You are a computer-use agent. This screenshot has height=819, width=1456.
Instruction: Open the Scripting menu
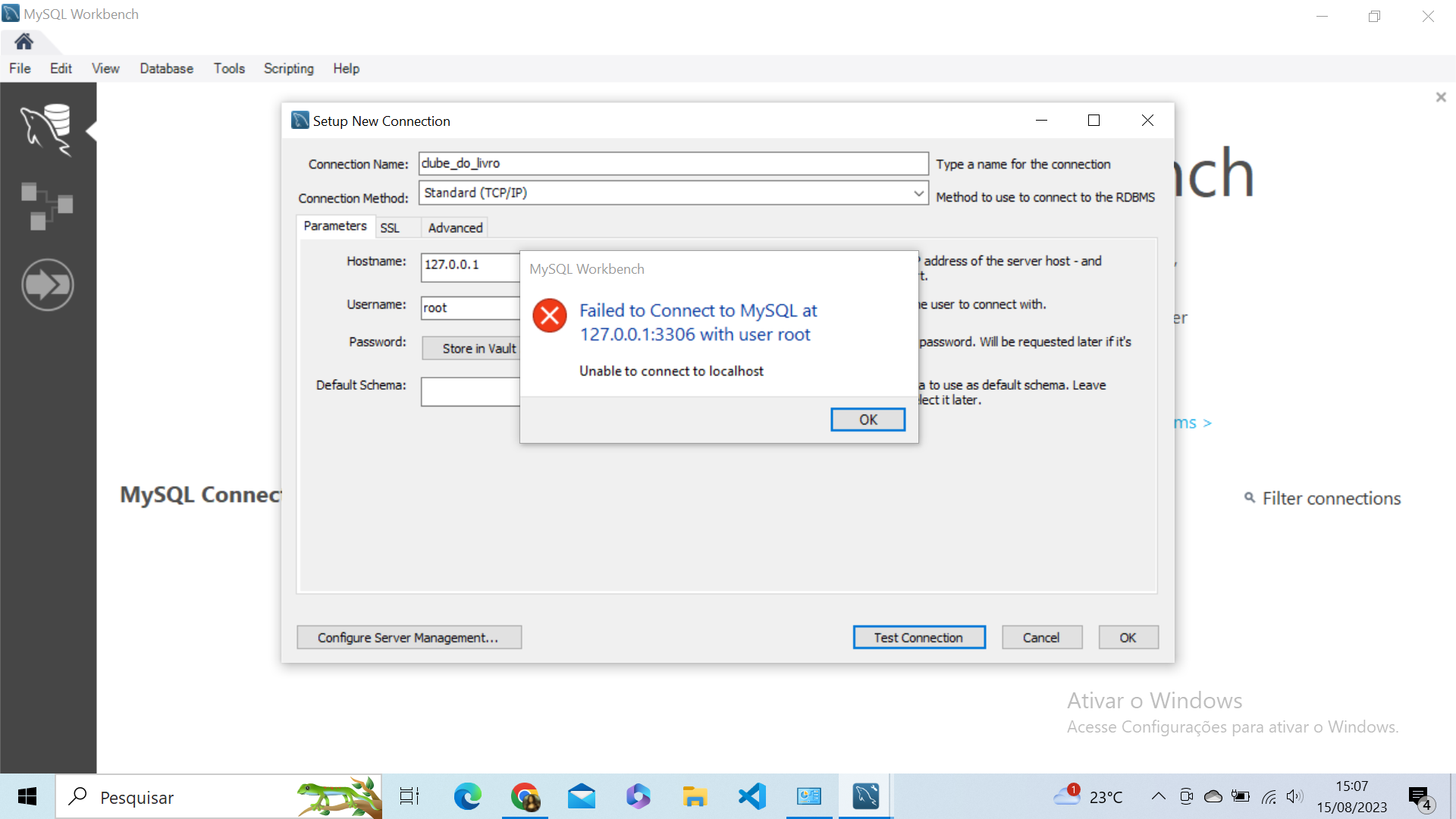tap(289, 68)
